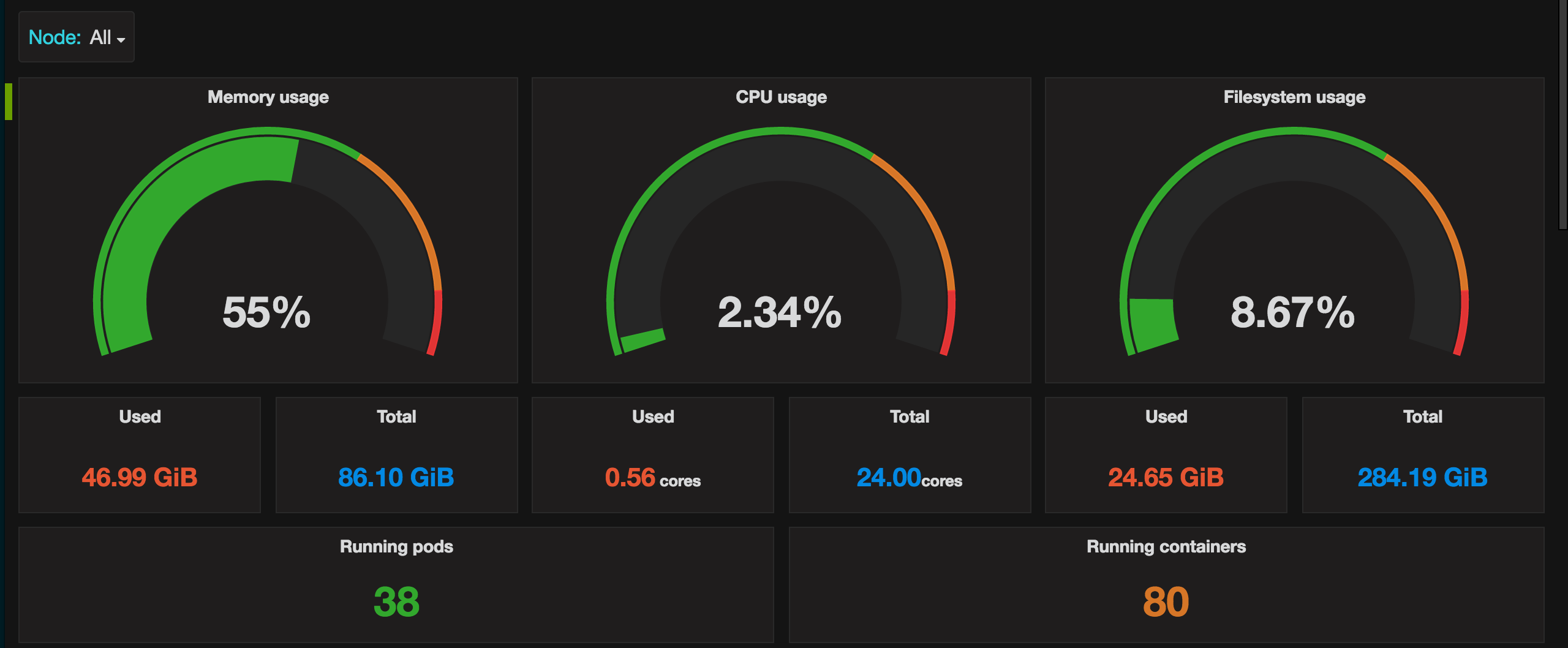
Task: Click the 46.99 GiB used memory value
Action: point(140,478)
